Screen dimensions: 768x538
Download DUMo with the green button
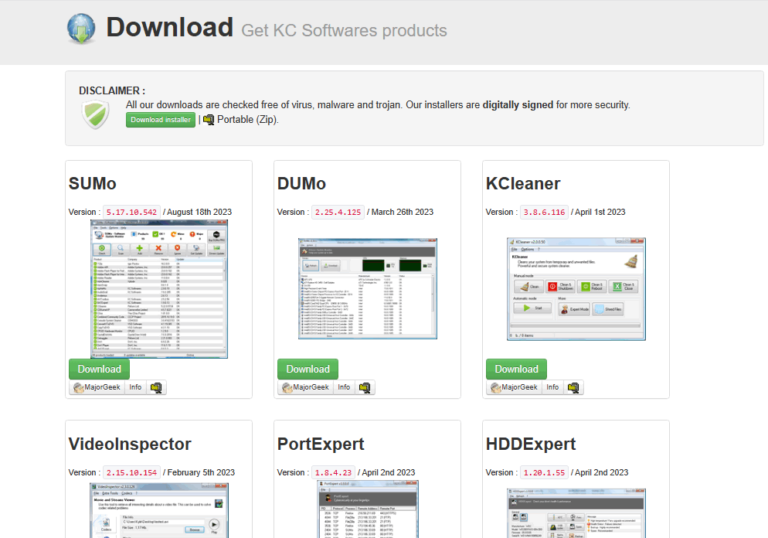click(307, 368)
